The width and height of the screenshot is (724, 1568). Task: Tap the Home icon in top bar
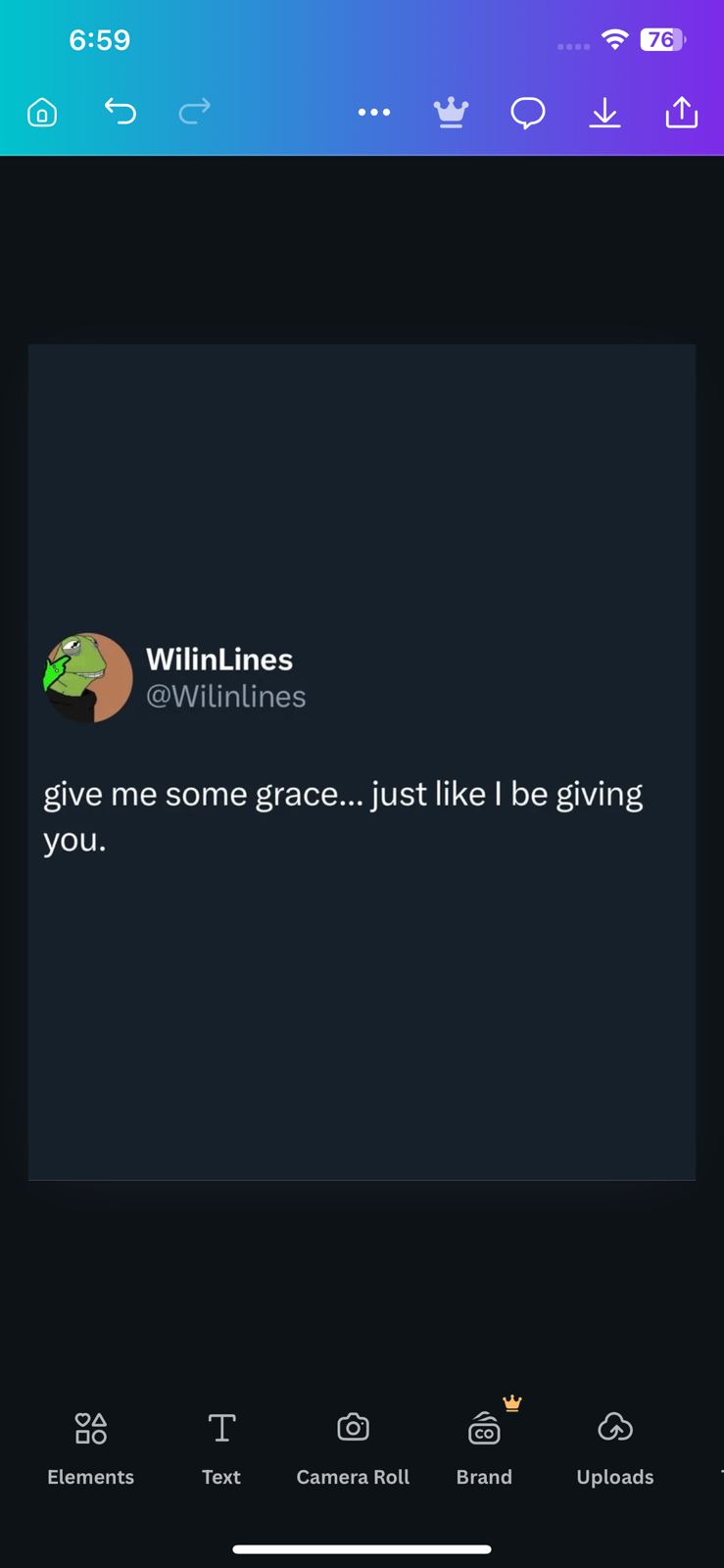[42, 113]
